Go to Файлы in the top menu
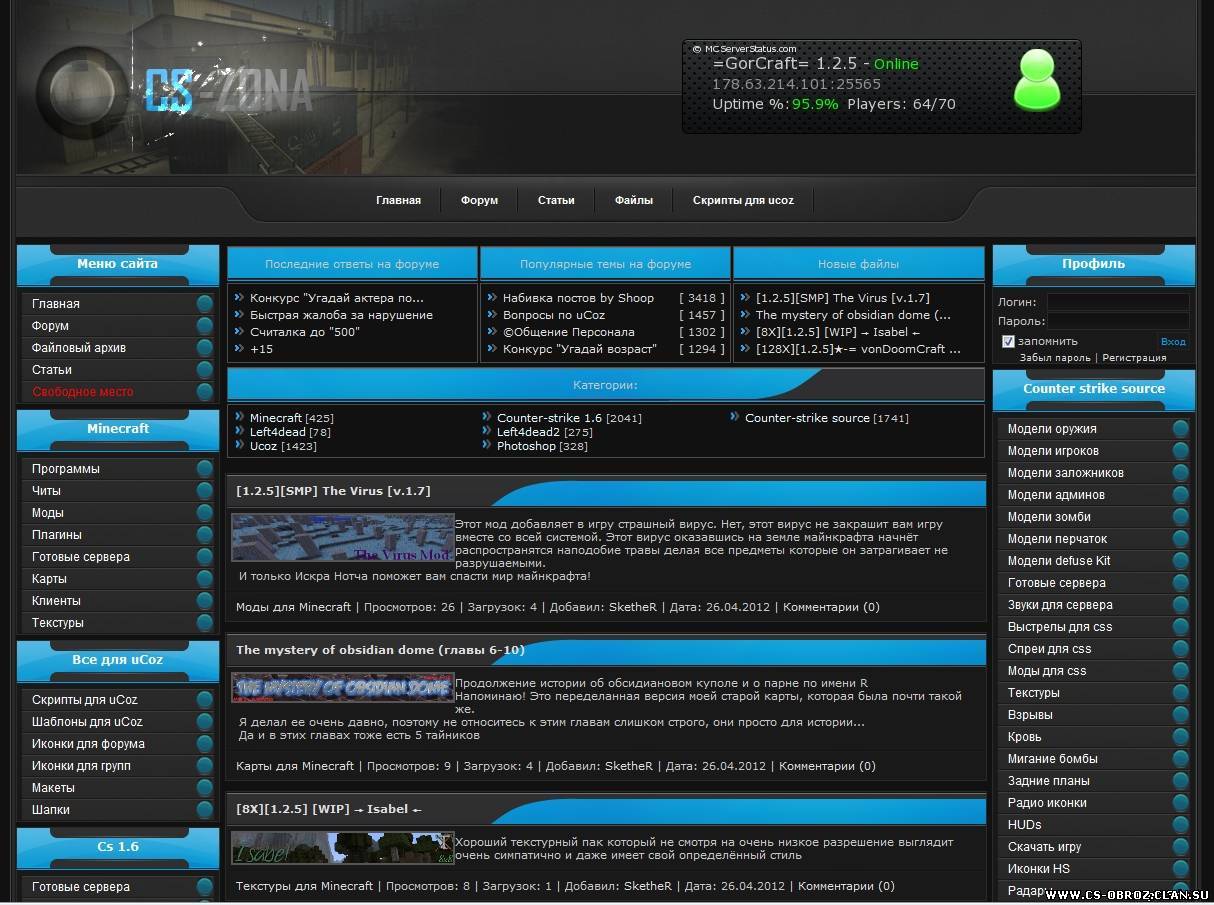 pos(634,200)
